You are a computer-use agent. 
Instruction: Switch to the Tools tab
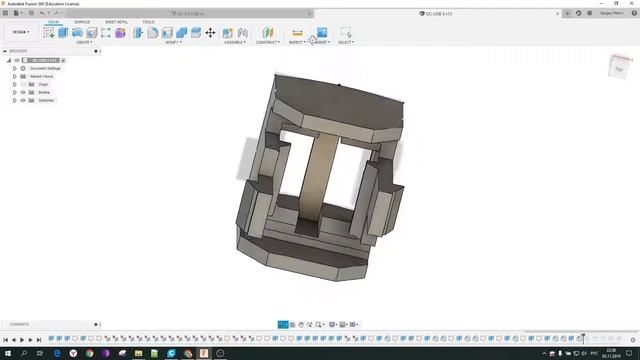tap(148, 22)
